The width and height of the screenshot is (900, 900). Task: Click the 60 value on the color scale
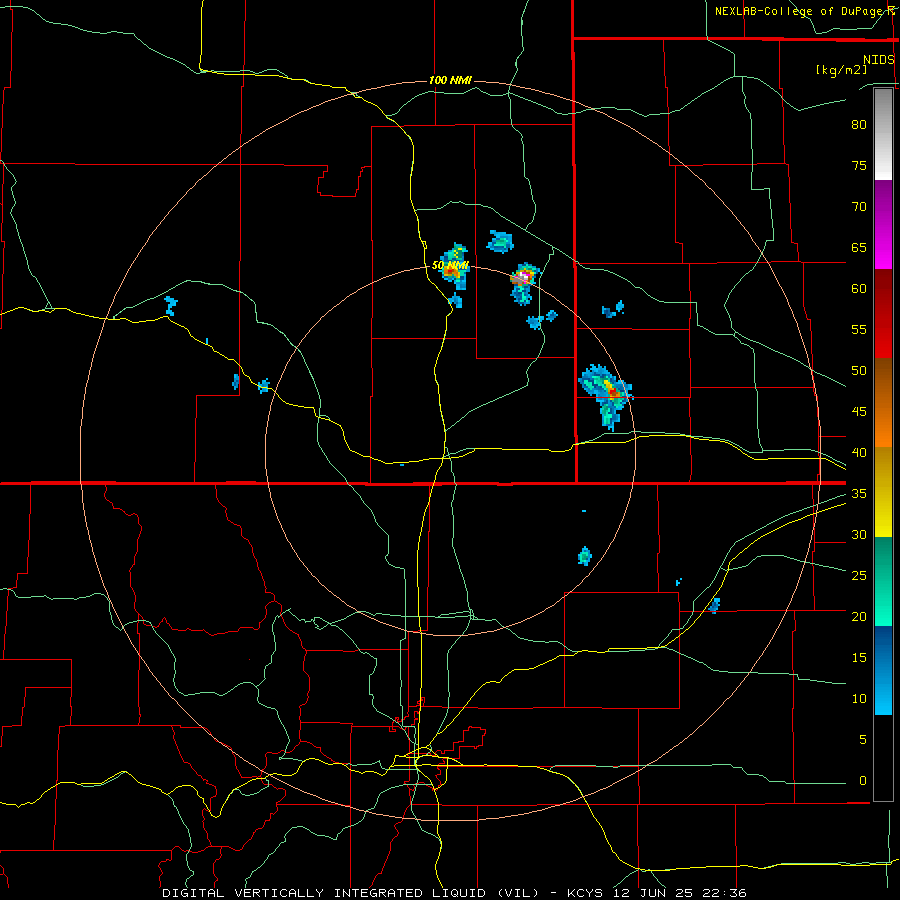click(859, 289)
